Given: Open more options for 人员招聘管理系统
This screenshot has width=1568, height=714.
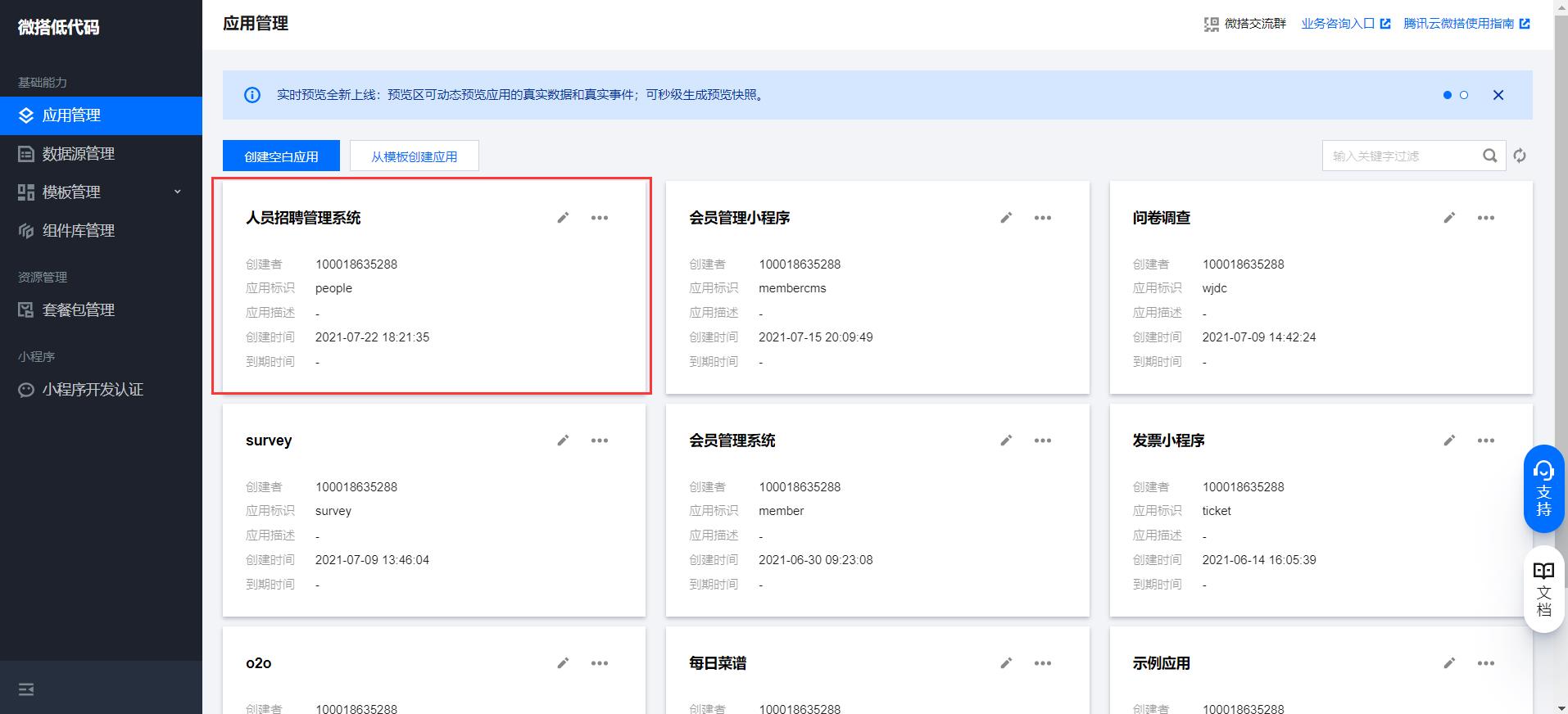Looking at the screenshot, I should 600,218.
